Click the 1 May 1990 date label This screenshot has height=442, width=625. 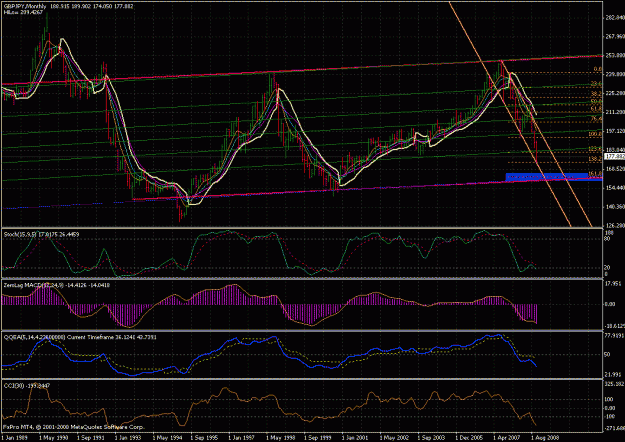(53, 437)
